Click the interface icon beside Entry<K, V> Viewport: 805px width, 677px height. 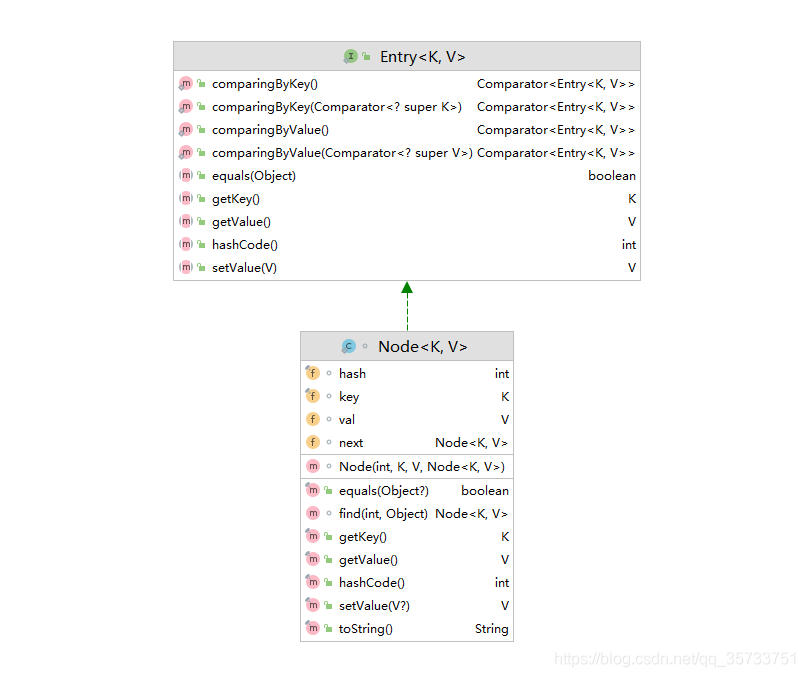tap(351, 57)
